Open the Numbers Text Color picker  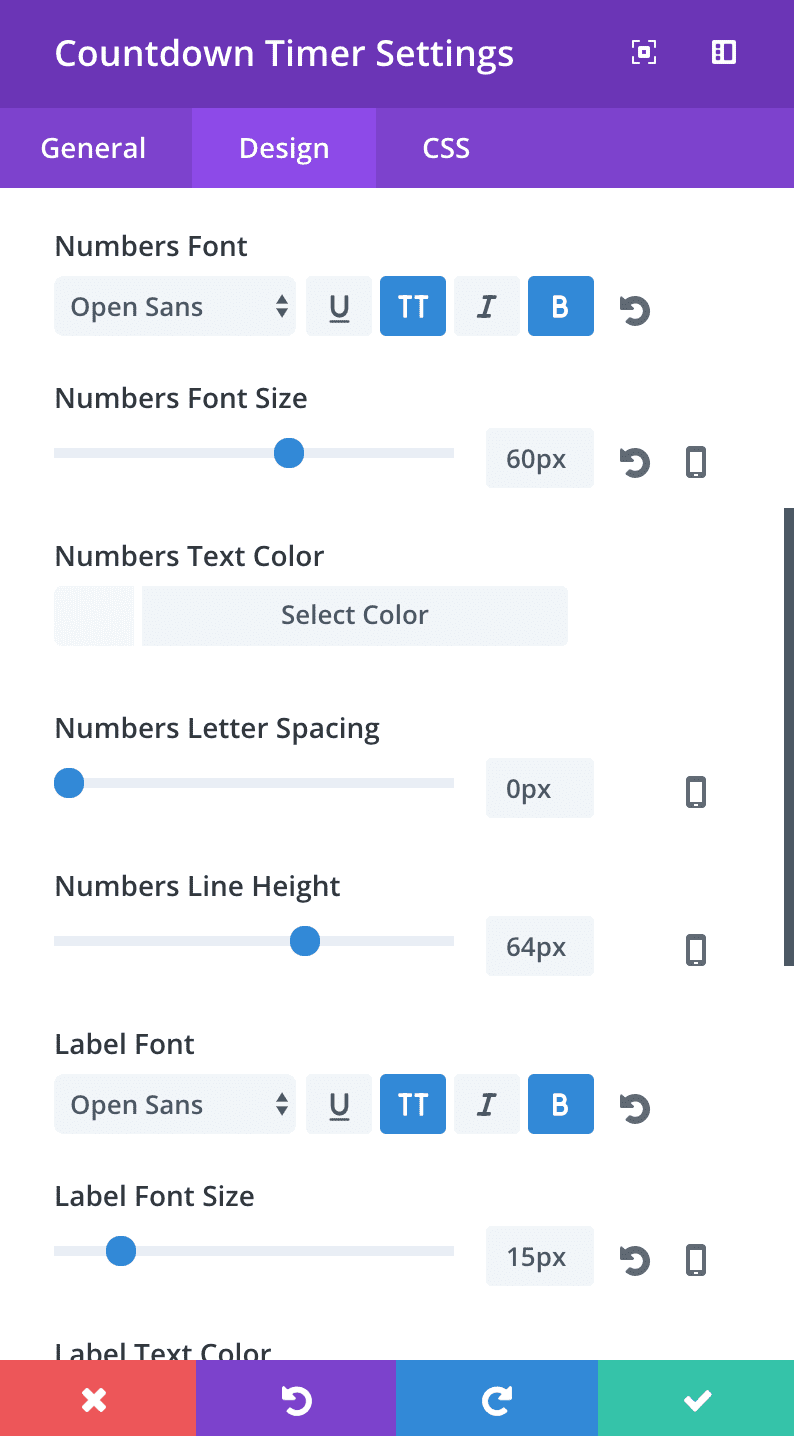(x=355, y=616)
